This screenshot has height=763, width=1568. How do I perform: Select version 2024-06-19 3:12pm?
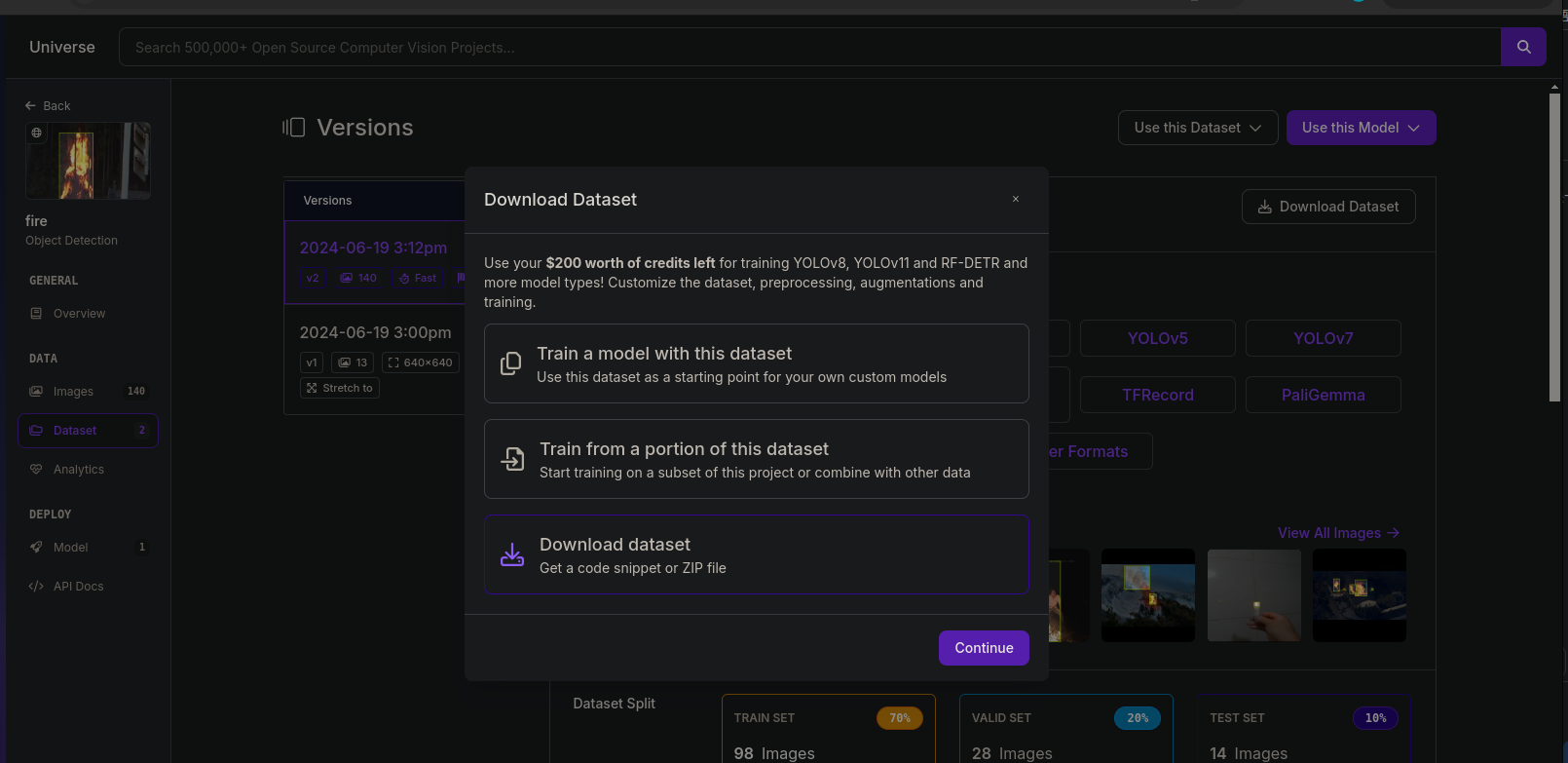pyautogui.click(x=373, y=248)
